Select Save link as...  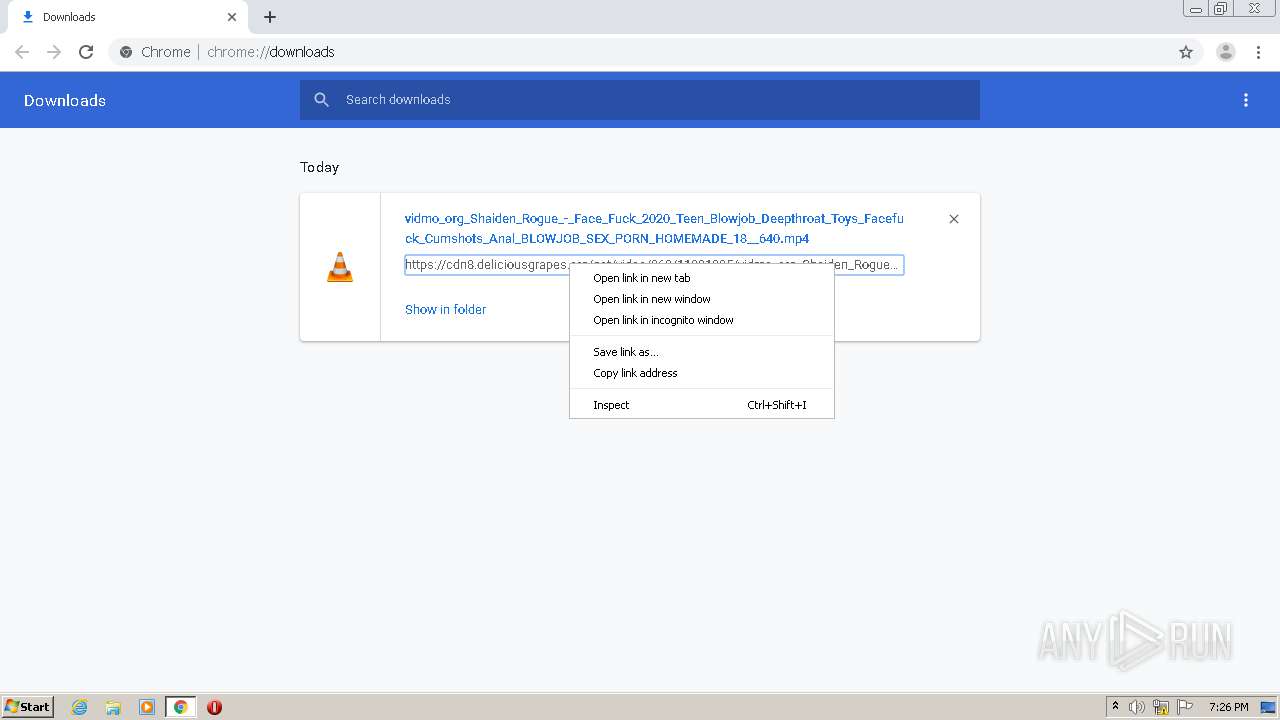pyautogui.click(x=701, y=352)
